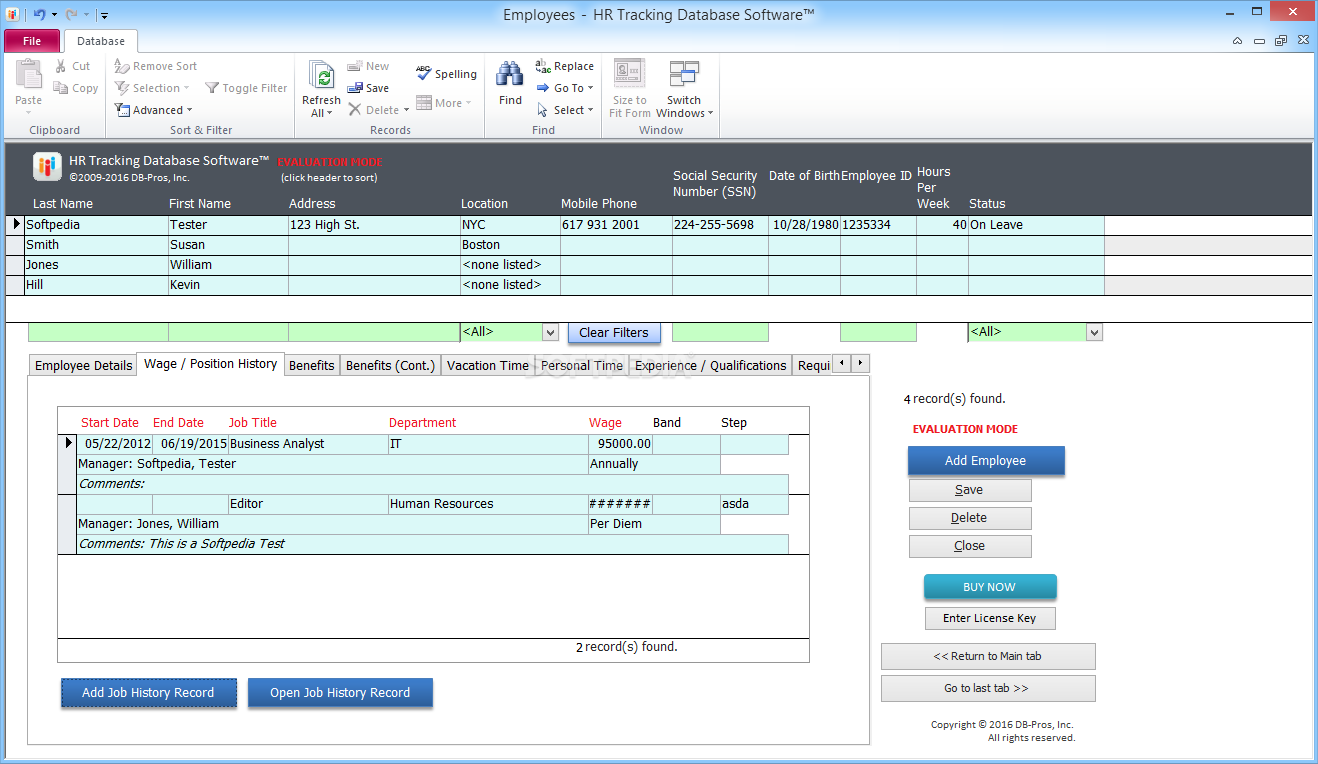This screenshot has width=1318, height=764.
Task: Click the BUY NOW button
Action: click(x=990, y=587)
